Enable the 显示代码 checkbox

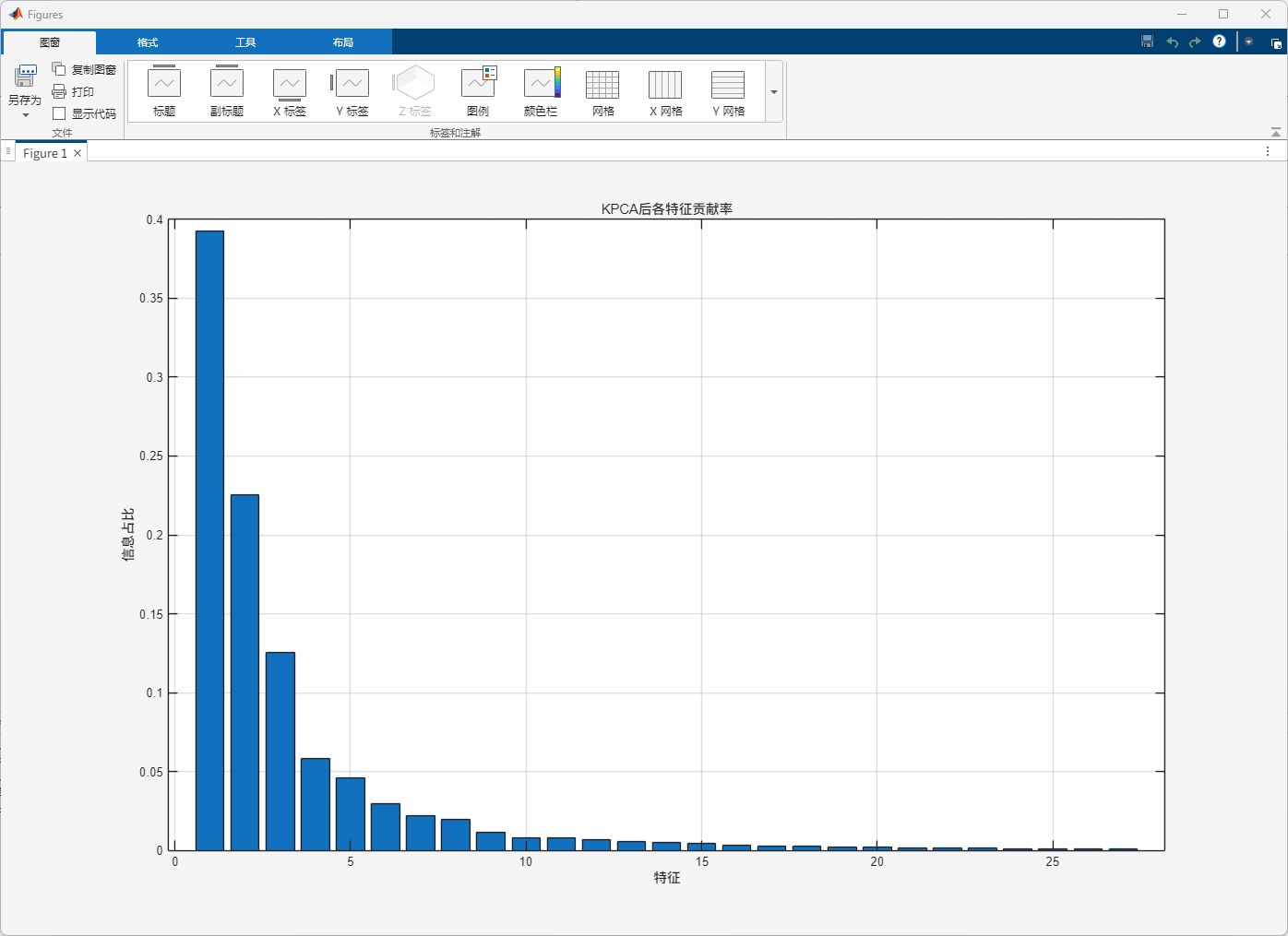point(59,113)
